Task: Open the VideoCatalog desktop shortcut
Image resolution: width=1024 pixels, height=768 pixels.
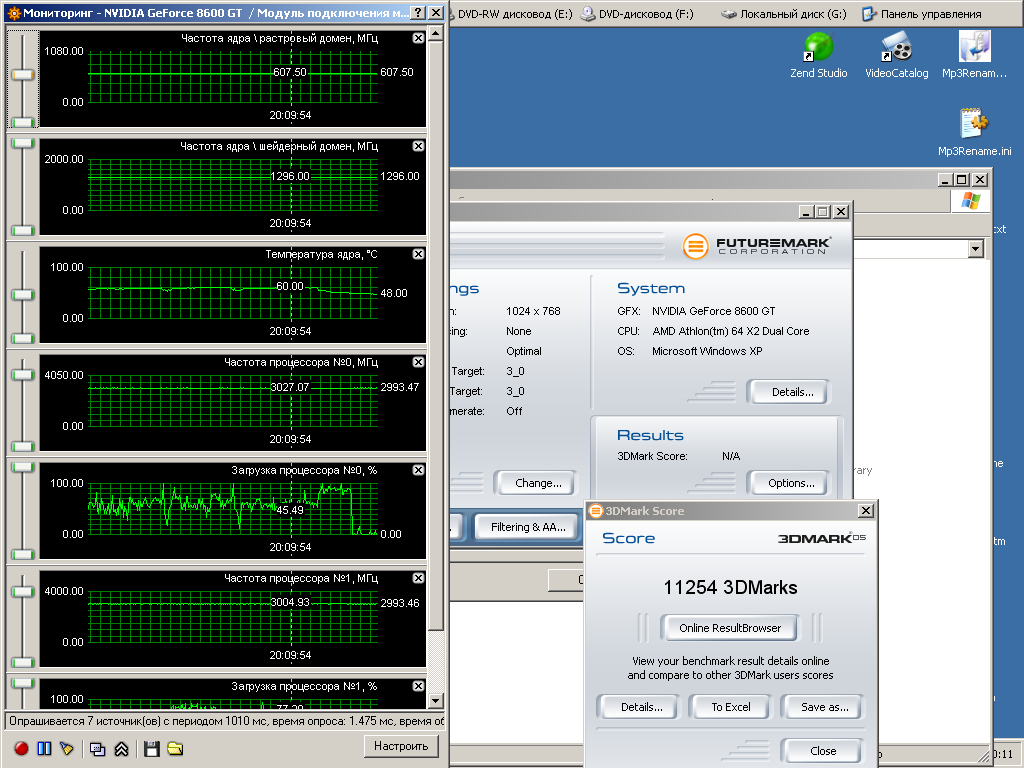Action: pyautogui.click(x=897, y=56)
